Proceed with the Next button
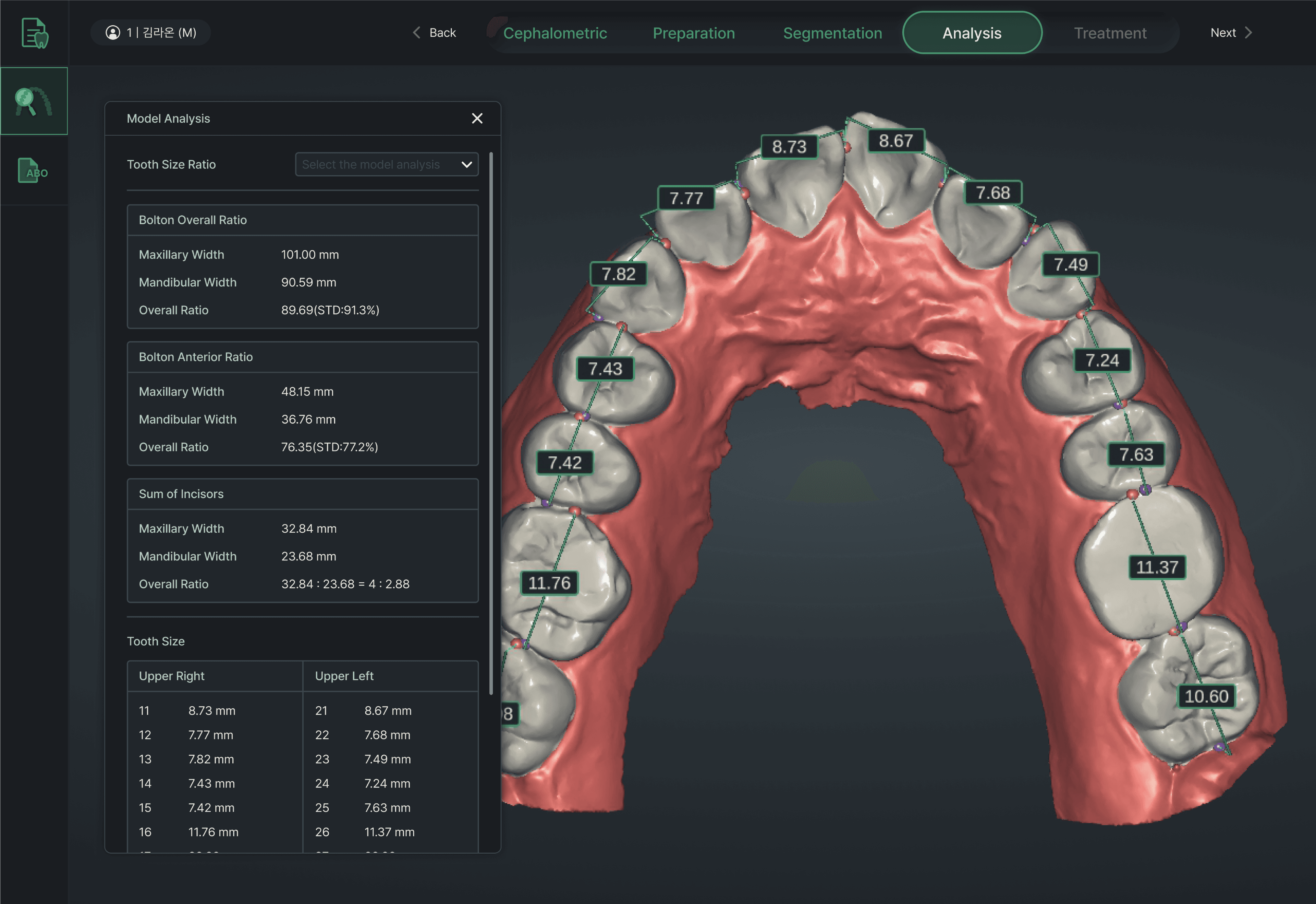 pos(1232,33)
